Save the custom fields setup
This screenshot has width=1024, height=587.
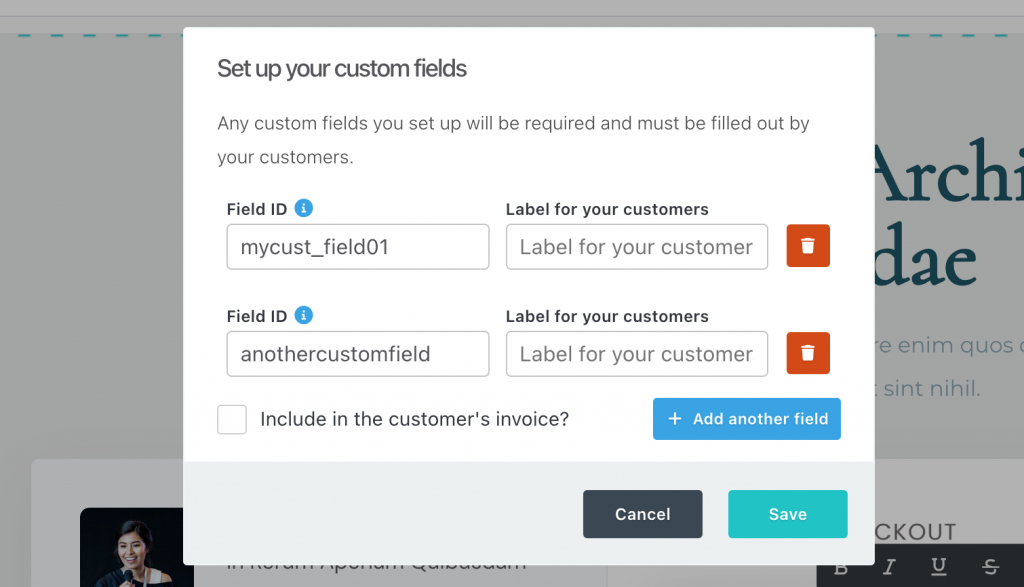pyautogui.click(x=788, y=514)
